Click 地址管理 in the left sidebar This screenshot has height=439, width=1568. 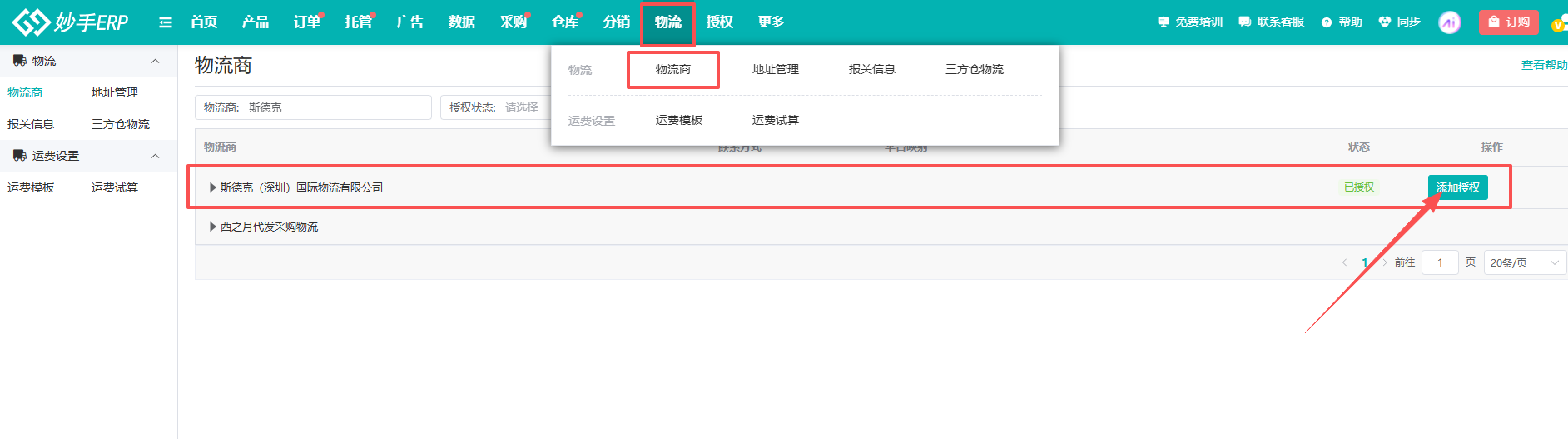115,92
